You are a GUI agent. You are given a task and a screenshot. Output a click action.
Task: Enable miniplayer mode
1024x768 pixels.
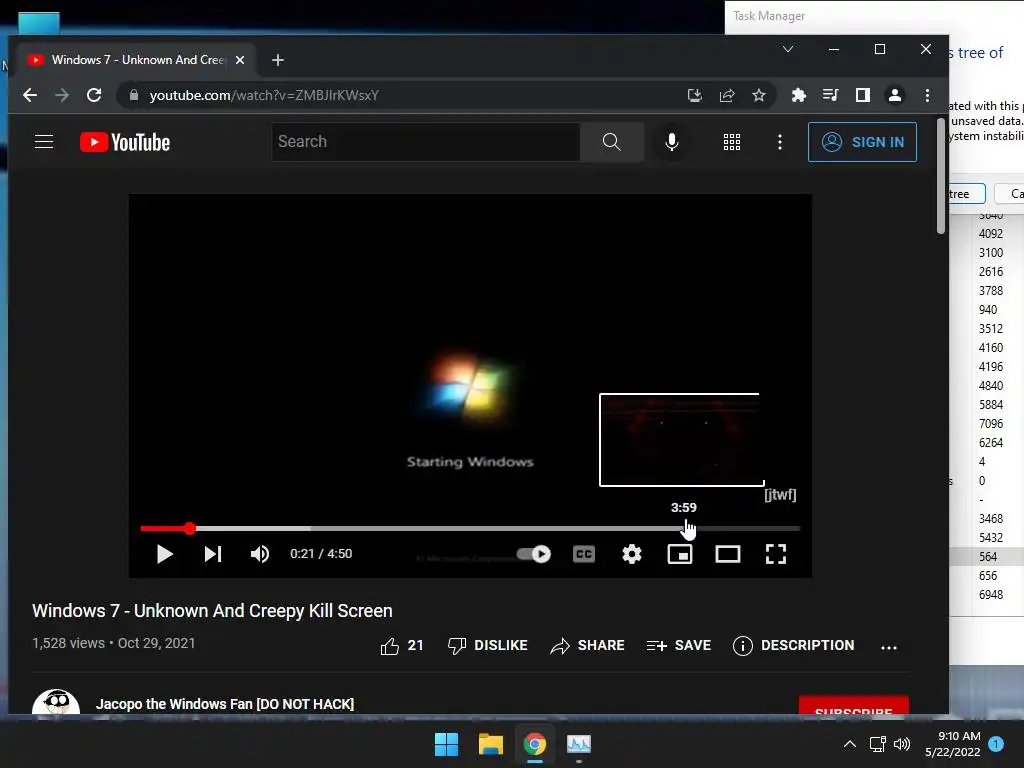point(680,554)
